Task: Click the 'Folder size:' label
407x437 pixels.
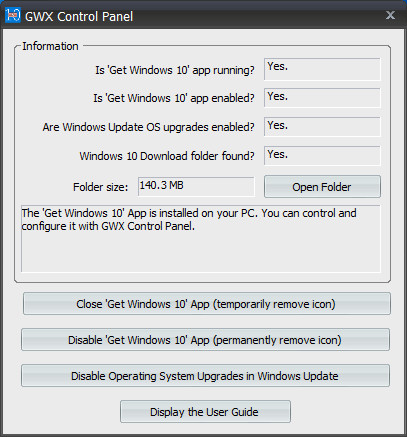Action: point(100,187)
